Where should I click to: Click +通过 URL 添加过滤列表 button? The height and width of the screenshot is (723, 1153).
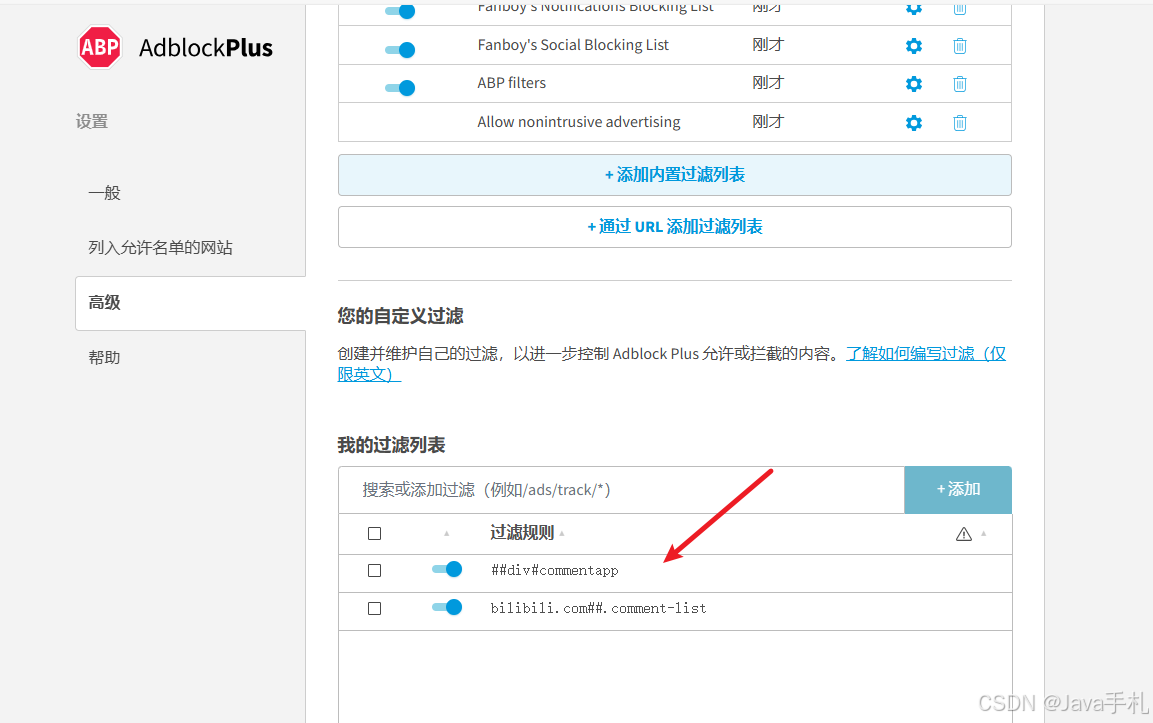point(675,227)
